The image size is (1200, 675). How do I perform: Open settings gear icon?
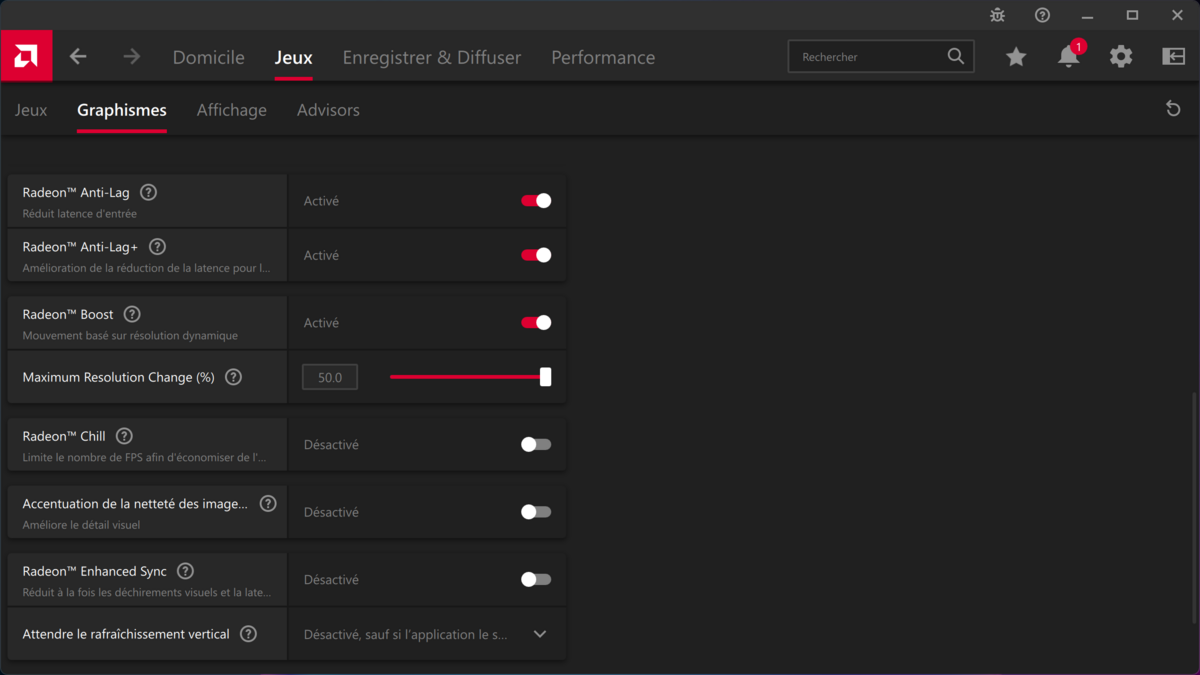point(1121,57)
